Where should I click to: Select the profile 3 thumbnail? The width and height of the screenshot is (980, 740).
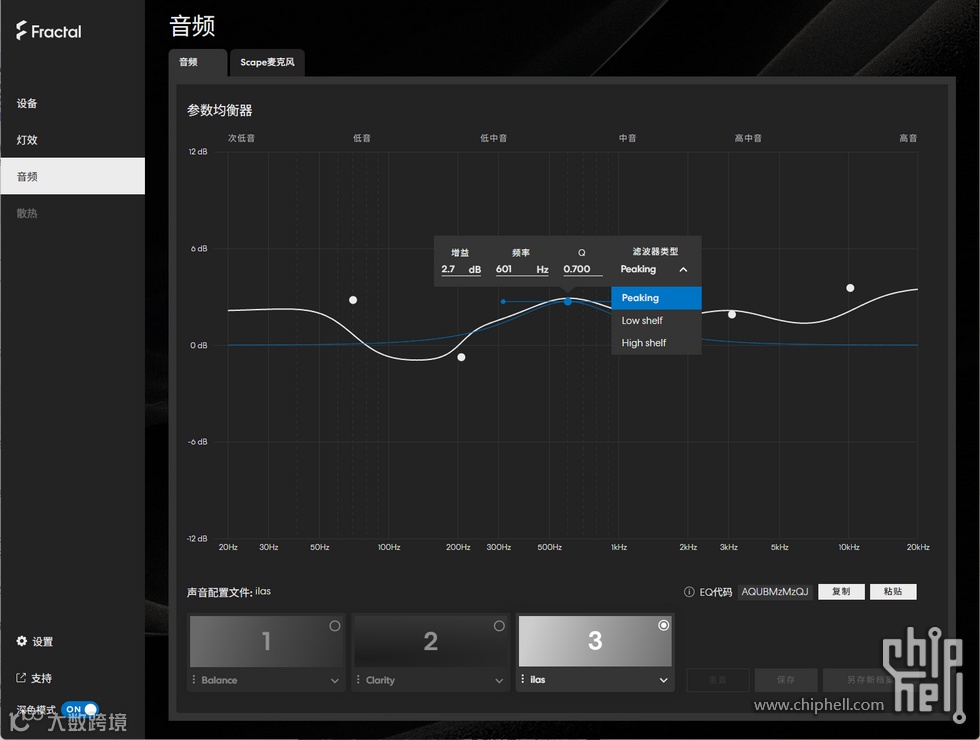(595, 641)
